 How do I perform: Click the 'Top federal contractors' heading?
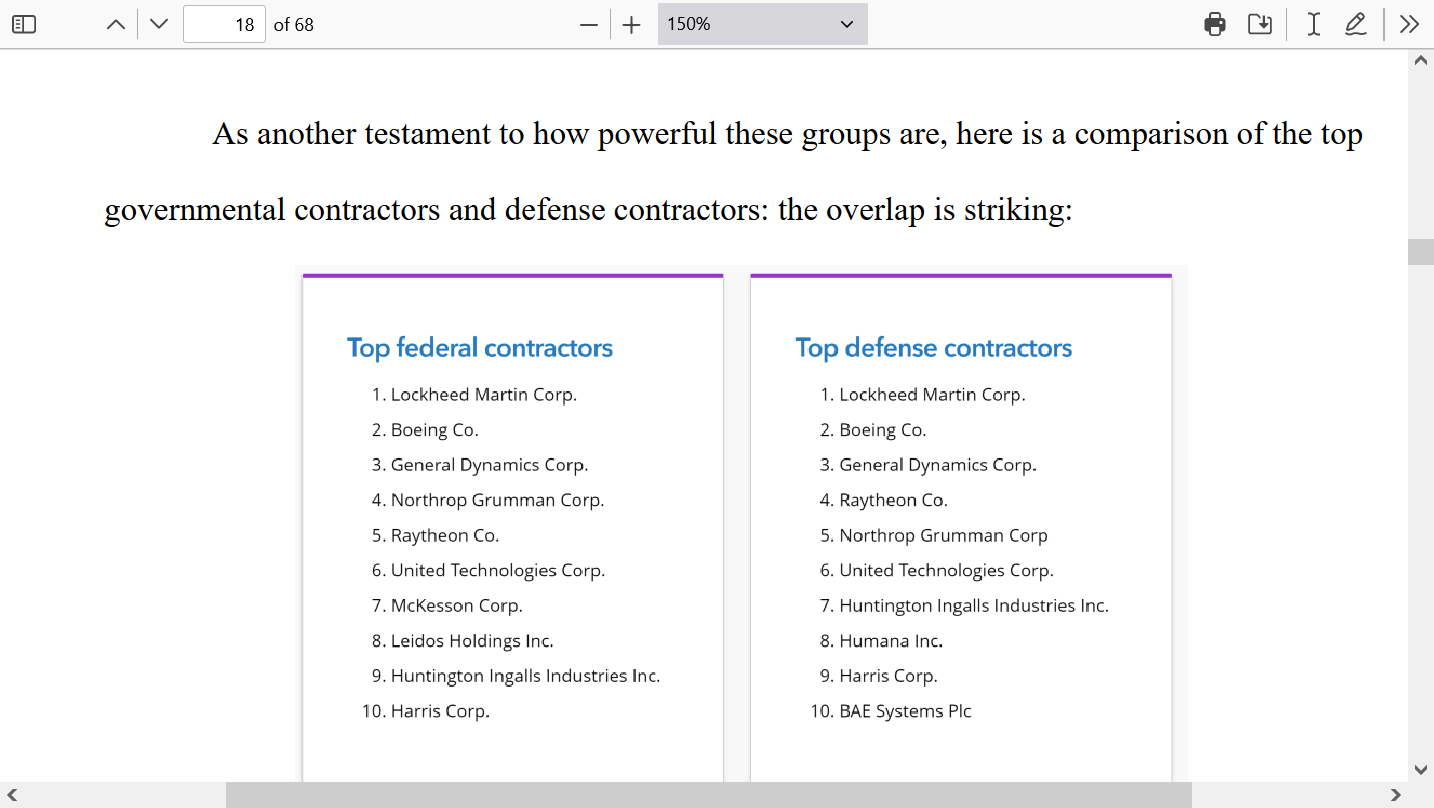(480, 348)
